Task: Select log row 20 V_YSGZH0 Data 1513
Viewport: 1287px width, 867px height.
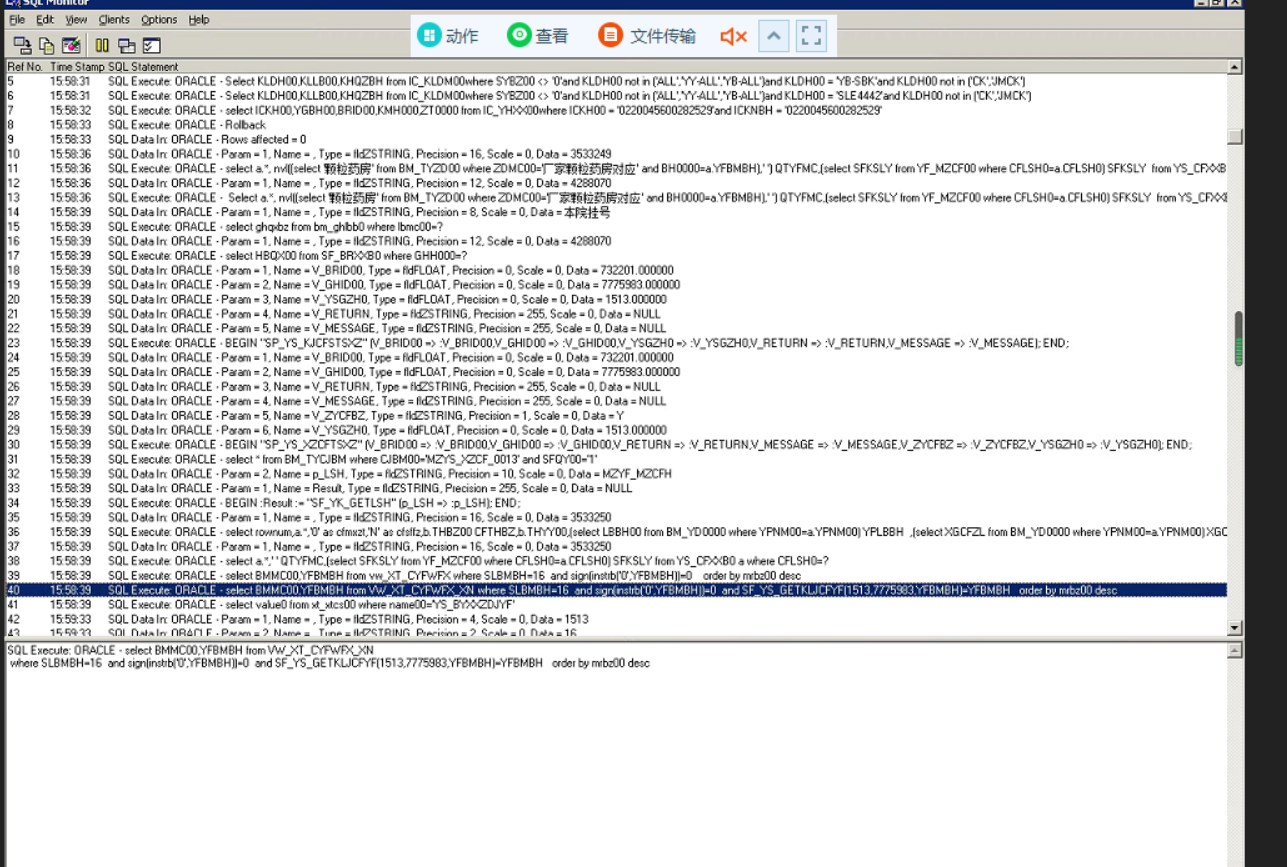Action: tap(616, 299)
